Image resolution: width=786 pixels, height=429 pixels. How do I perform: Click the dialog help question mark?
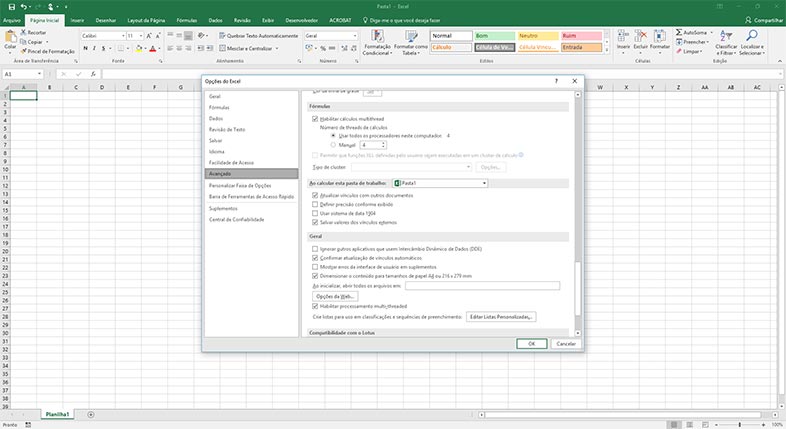[x=556, y=81]
